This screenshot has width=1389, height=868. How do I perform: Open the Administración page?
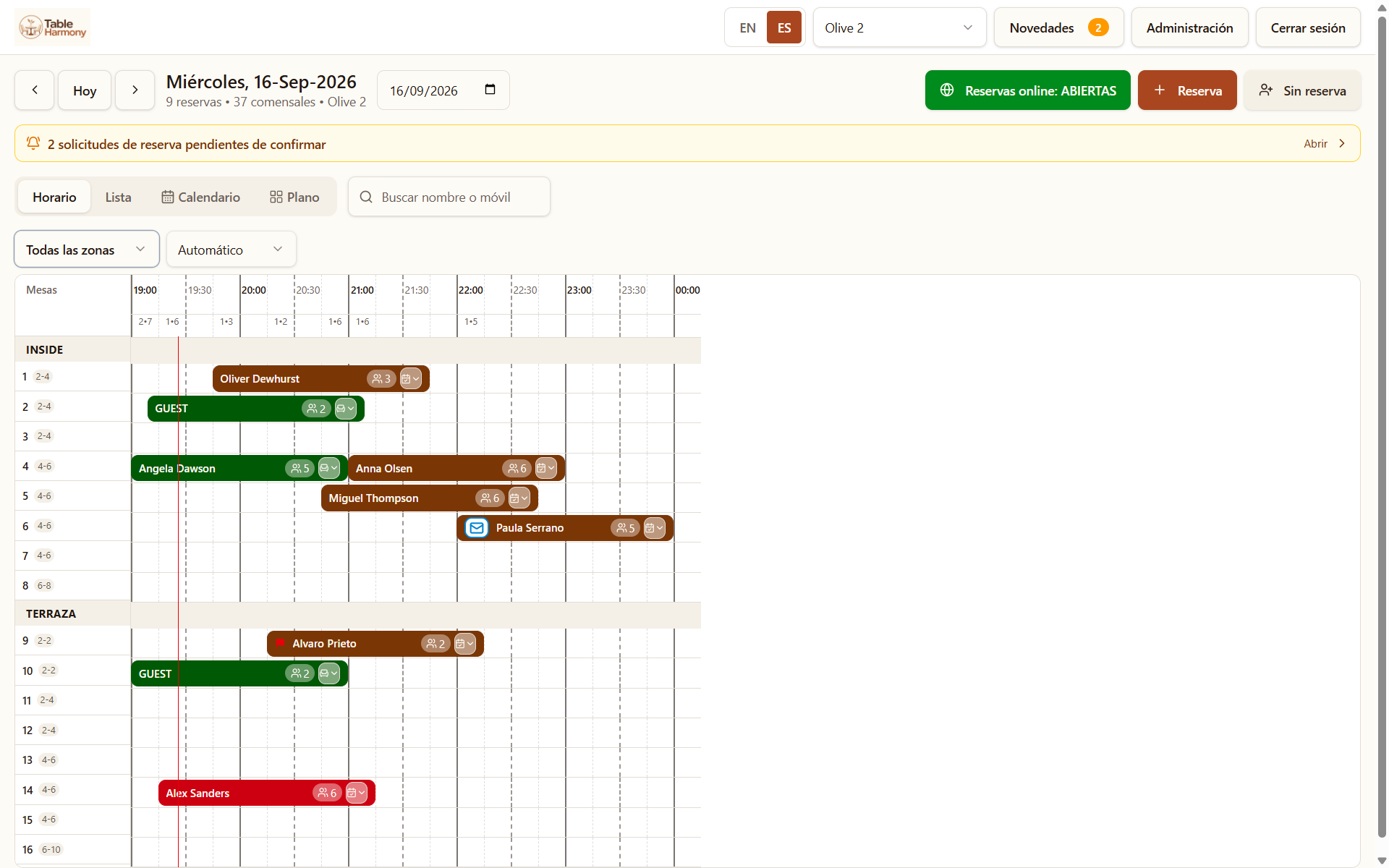(1189, 27)
